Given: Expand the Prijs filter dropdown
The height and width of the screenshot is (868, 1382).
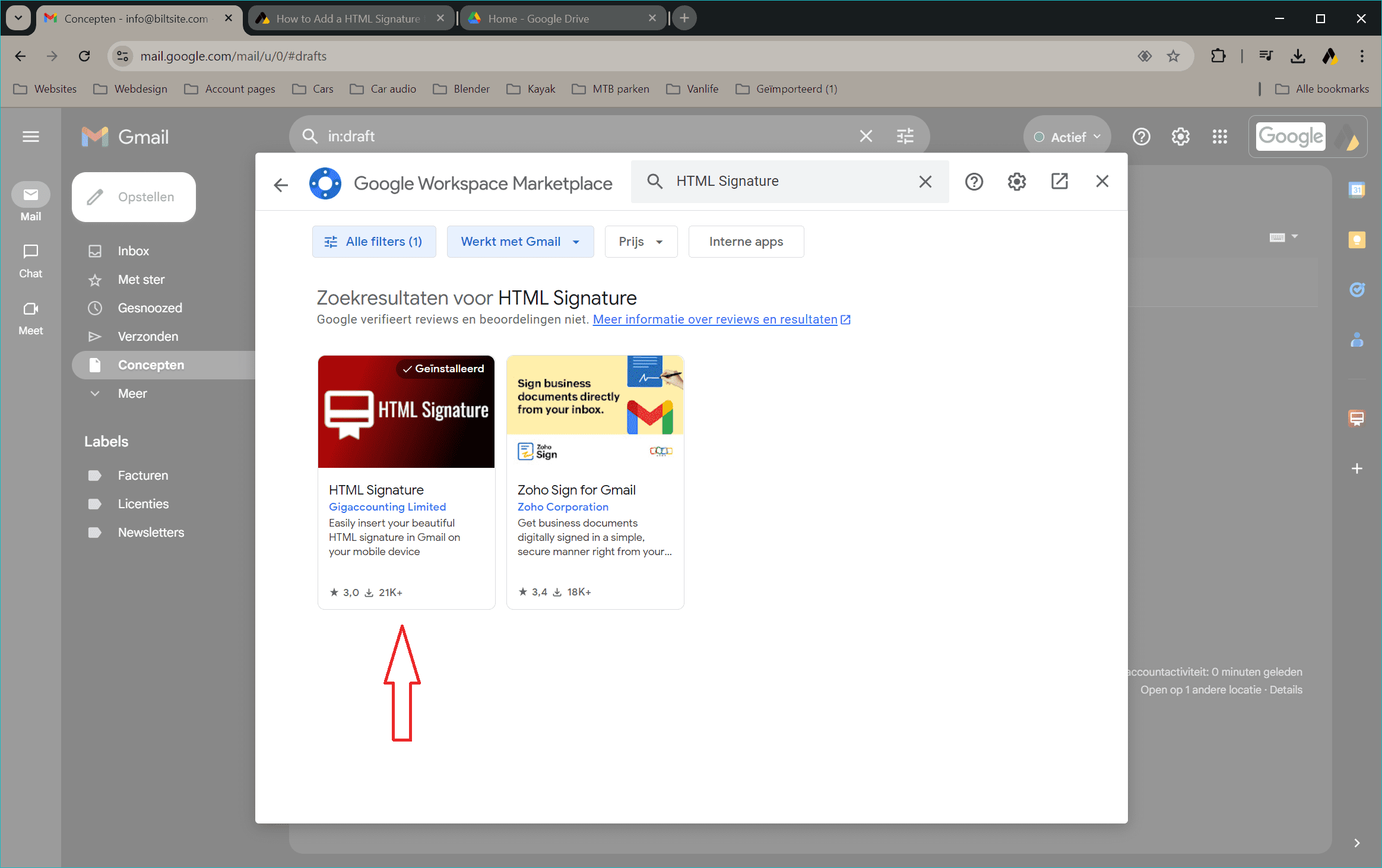Looking at the screenshot, I should (x=641, y=242).
